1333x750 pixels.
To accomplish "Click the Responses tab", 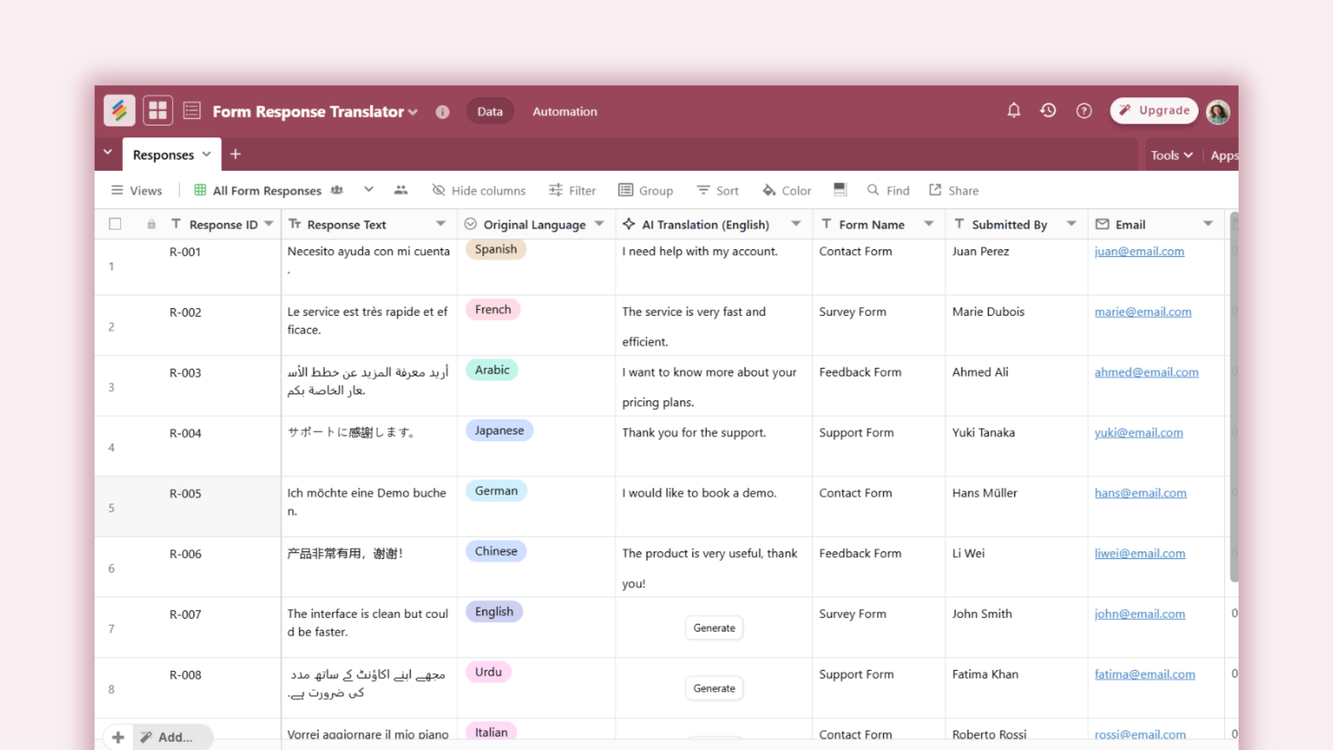I will coord(164,154).
